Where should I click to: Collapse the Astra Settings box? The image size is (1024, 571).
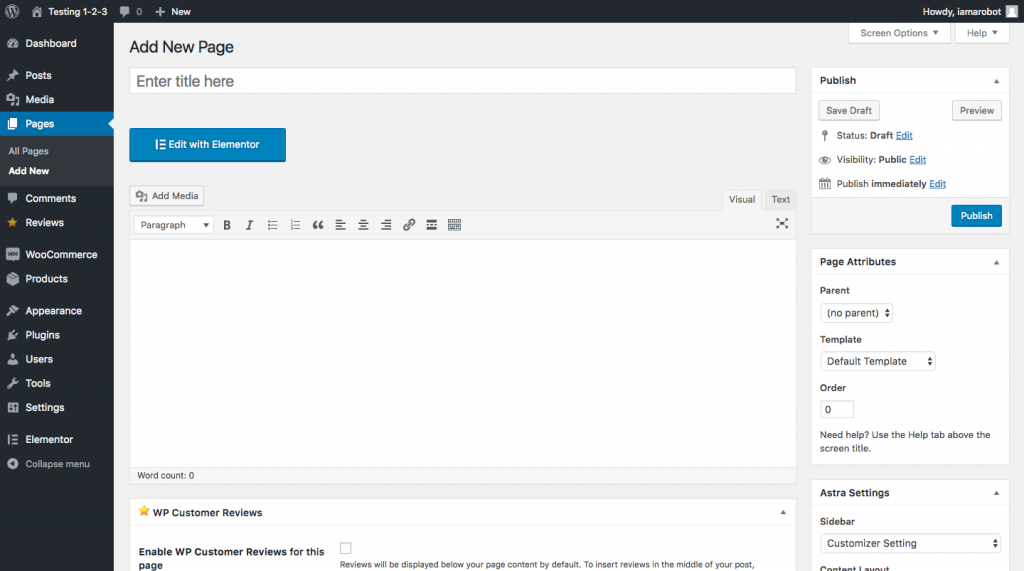point(996,493)
